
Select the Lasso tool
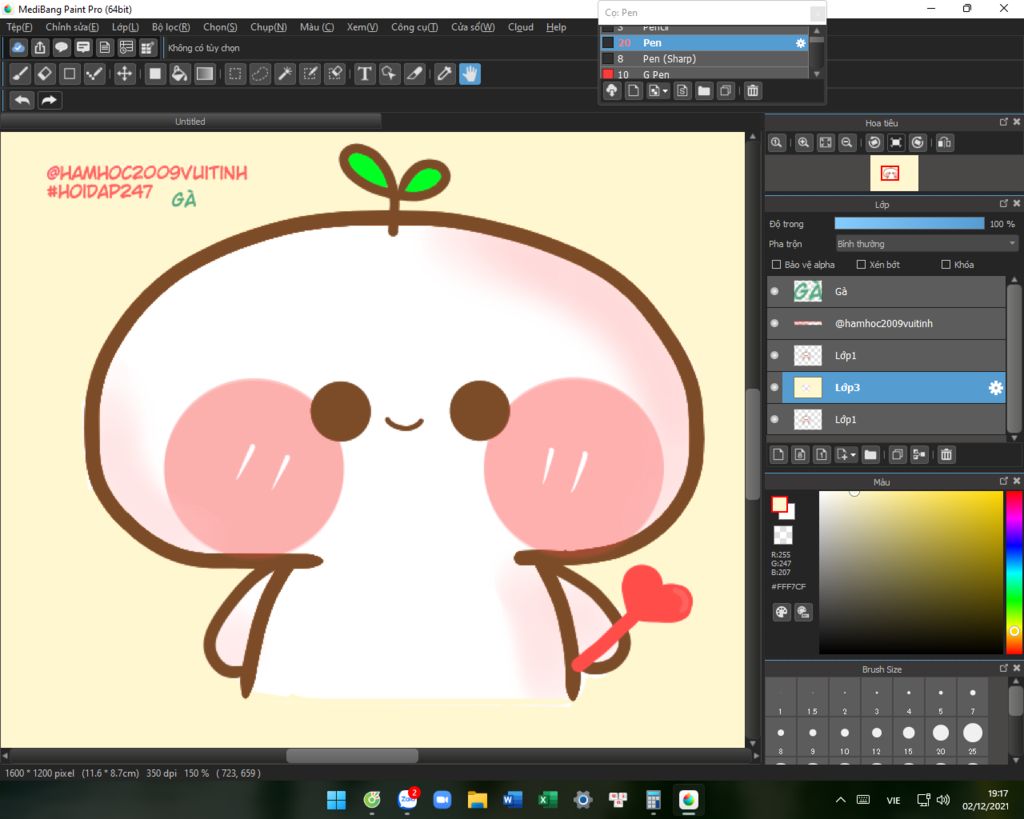pos(260,74)
